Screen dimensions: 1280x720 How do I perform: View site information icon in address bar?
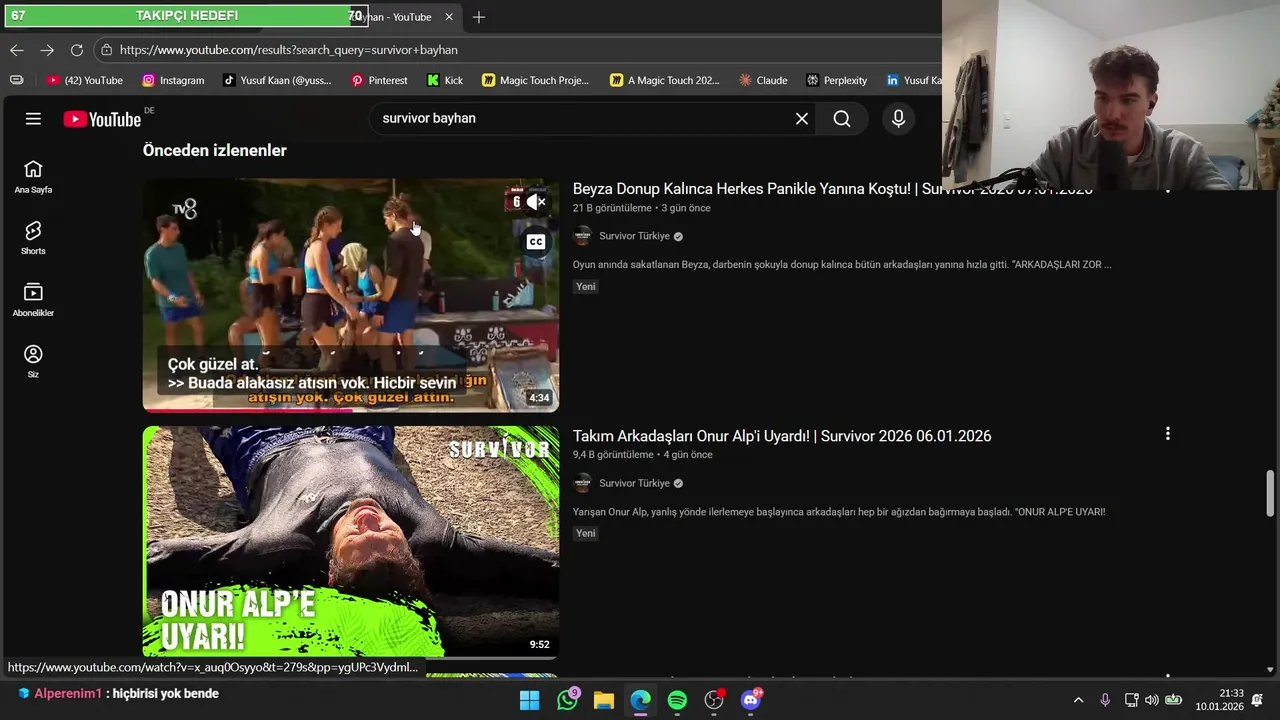(x=107, y=50)
